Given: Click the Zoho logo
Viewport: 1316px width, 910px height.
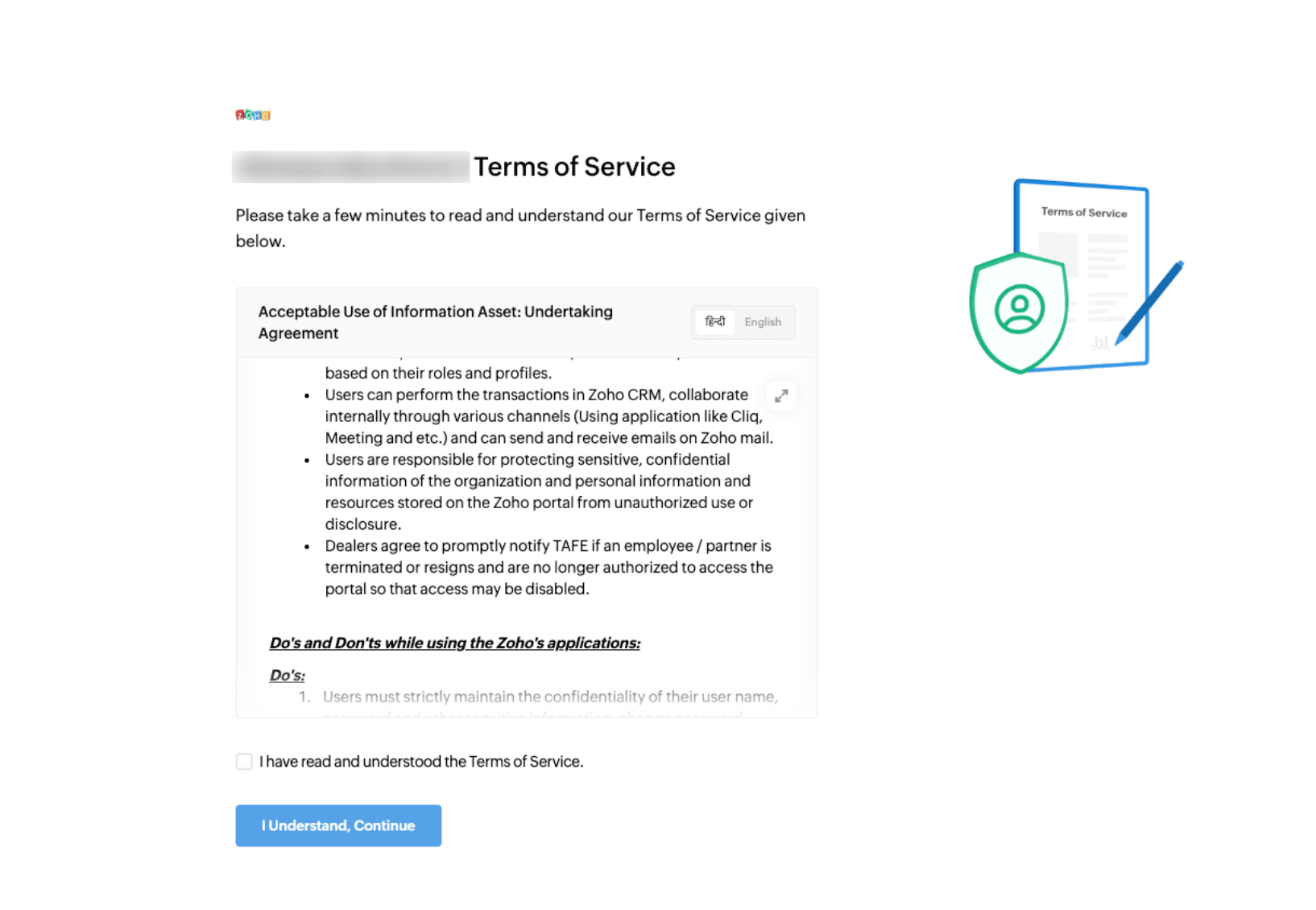Looking at the screenshot, I should (253, 115).
